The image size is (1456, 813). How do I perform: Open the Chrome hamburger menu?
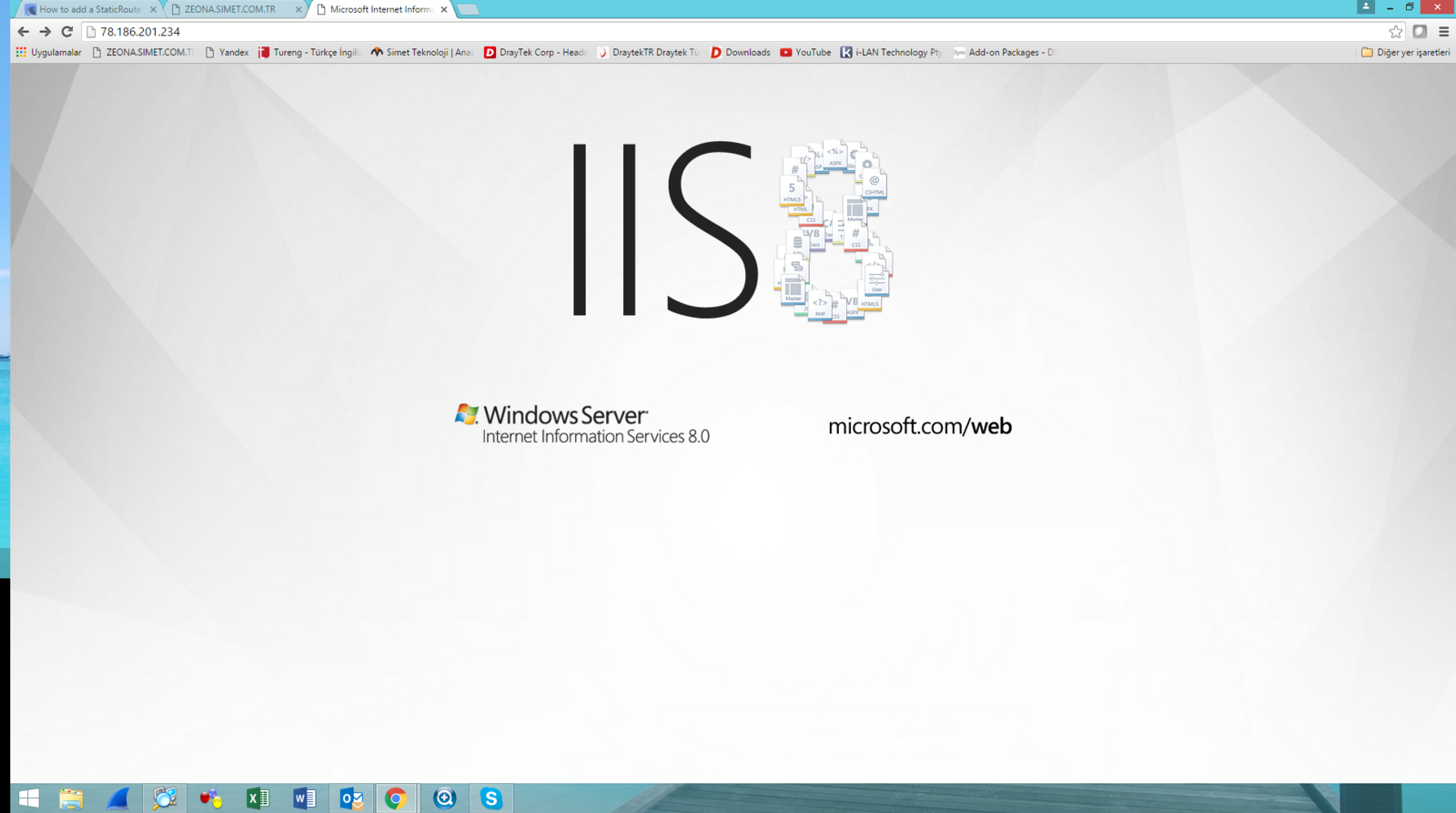pyautogui.click(x=1443, y=32)
